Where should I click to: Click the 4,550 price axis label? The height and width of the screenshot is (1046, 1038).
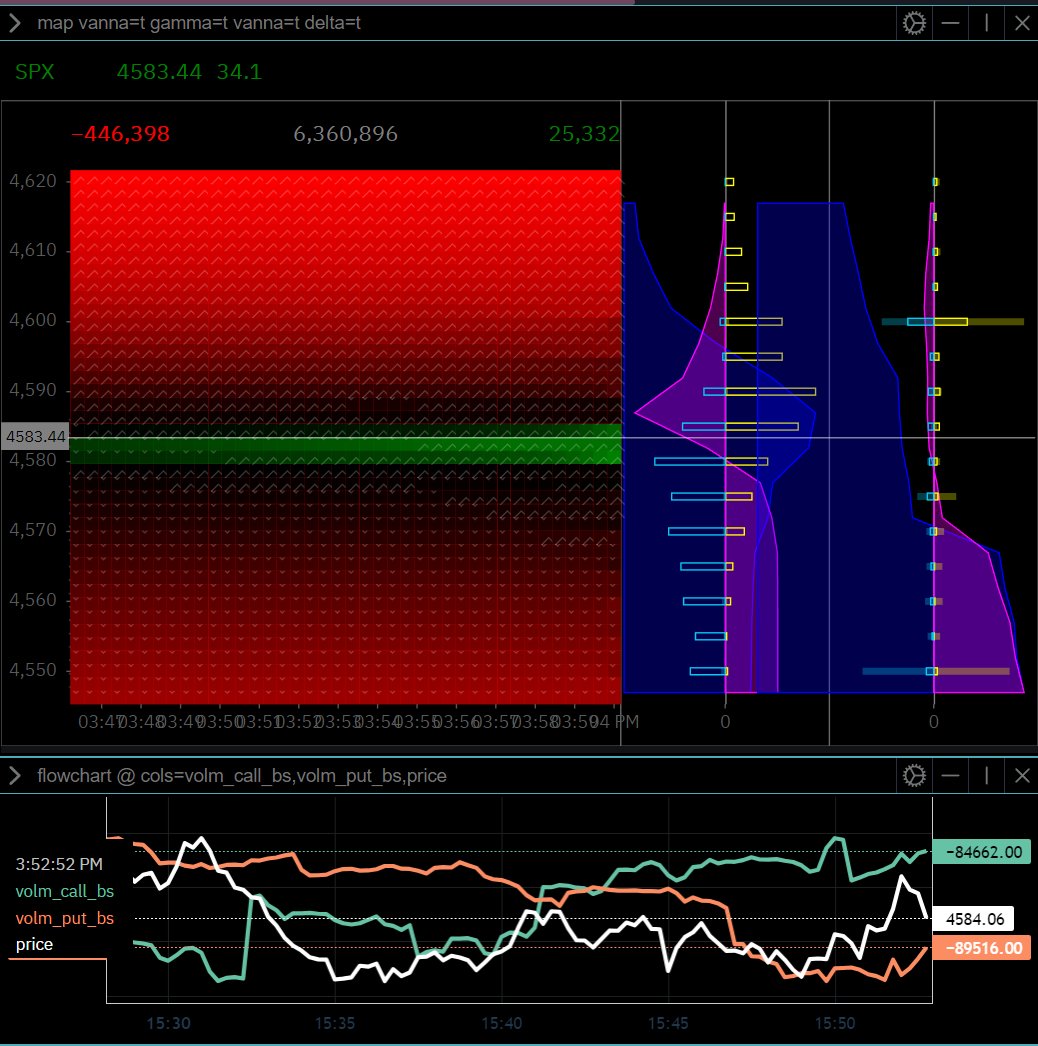(33, 670)
